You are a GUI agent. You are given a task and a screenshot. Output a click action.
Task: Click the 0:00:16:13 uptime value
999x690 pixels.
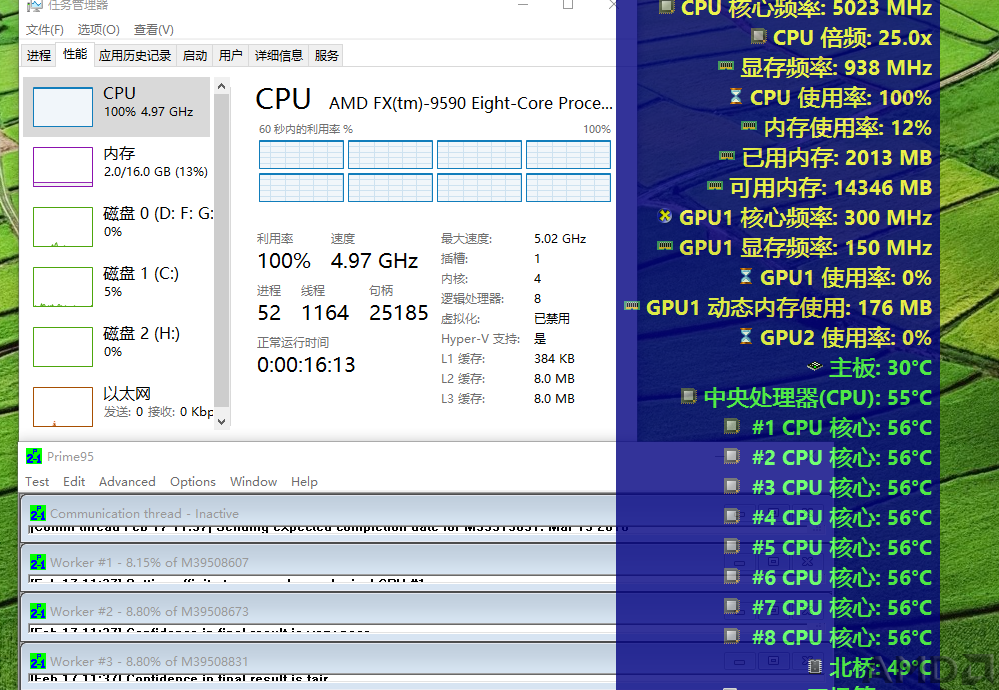[306, 364]
